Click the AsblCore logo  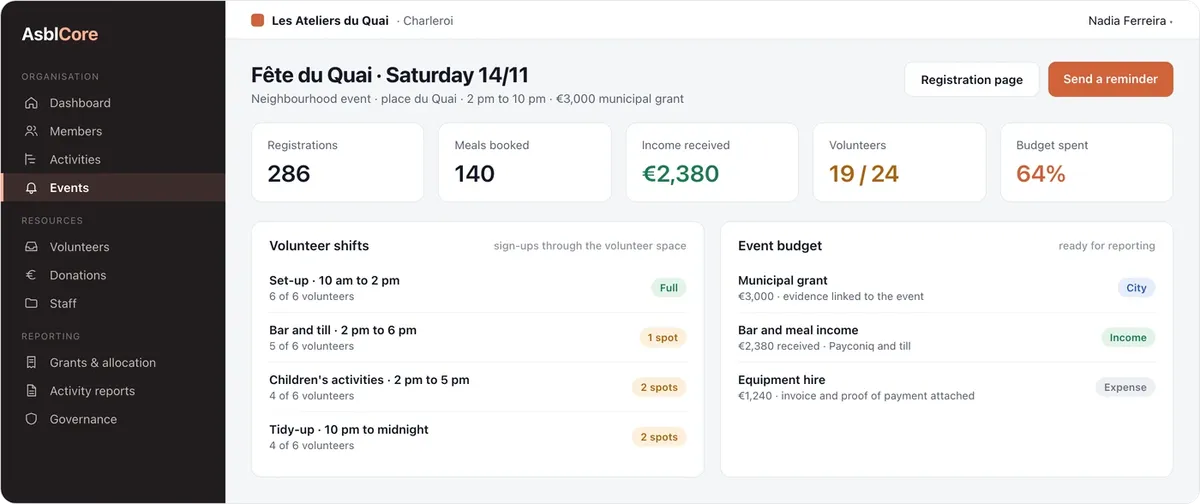click(x=60, y=34)
